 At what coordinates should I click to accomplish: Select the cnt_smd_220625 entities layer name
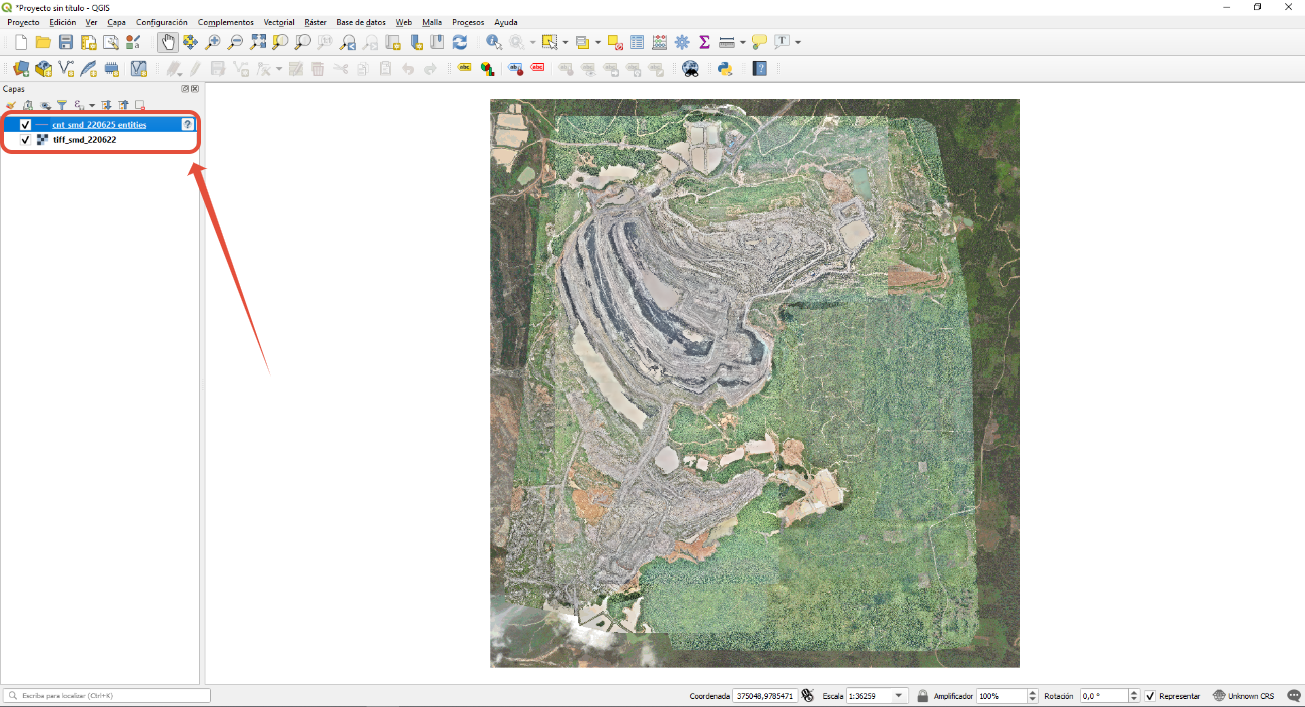pyautogui.click(x=99, y=125)
